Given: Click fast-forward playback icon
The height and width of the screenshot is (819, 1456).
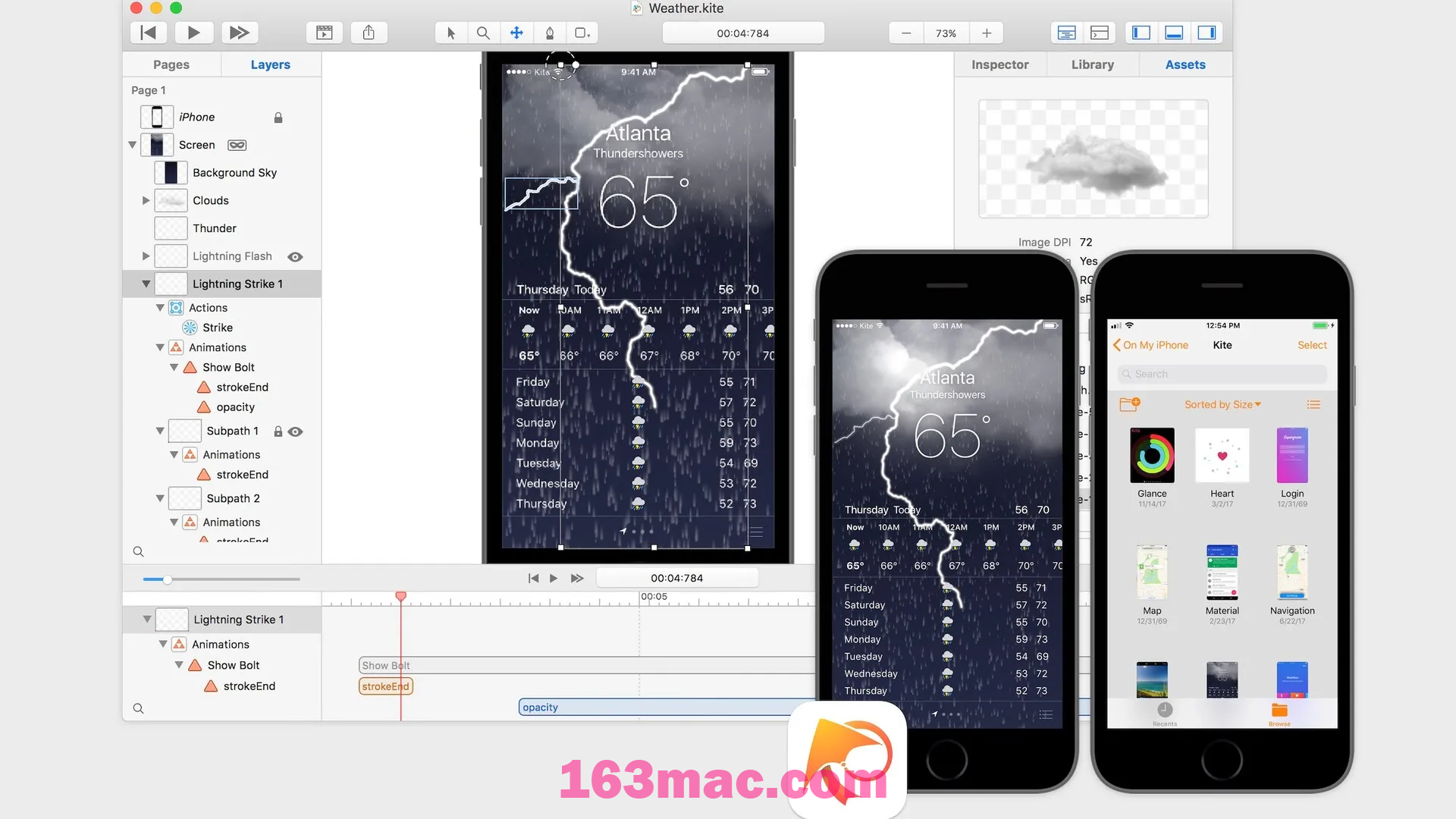Looking at the screenshot, I should pos(238,32).
